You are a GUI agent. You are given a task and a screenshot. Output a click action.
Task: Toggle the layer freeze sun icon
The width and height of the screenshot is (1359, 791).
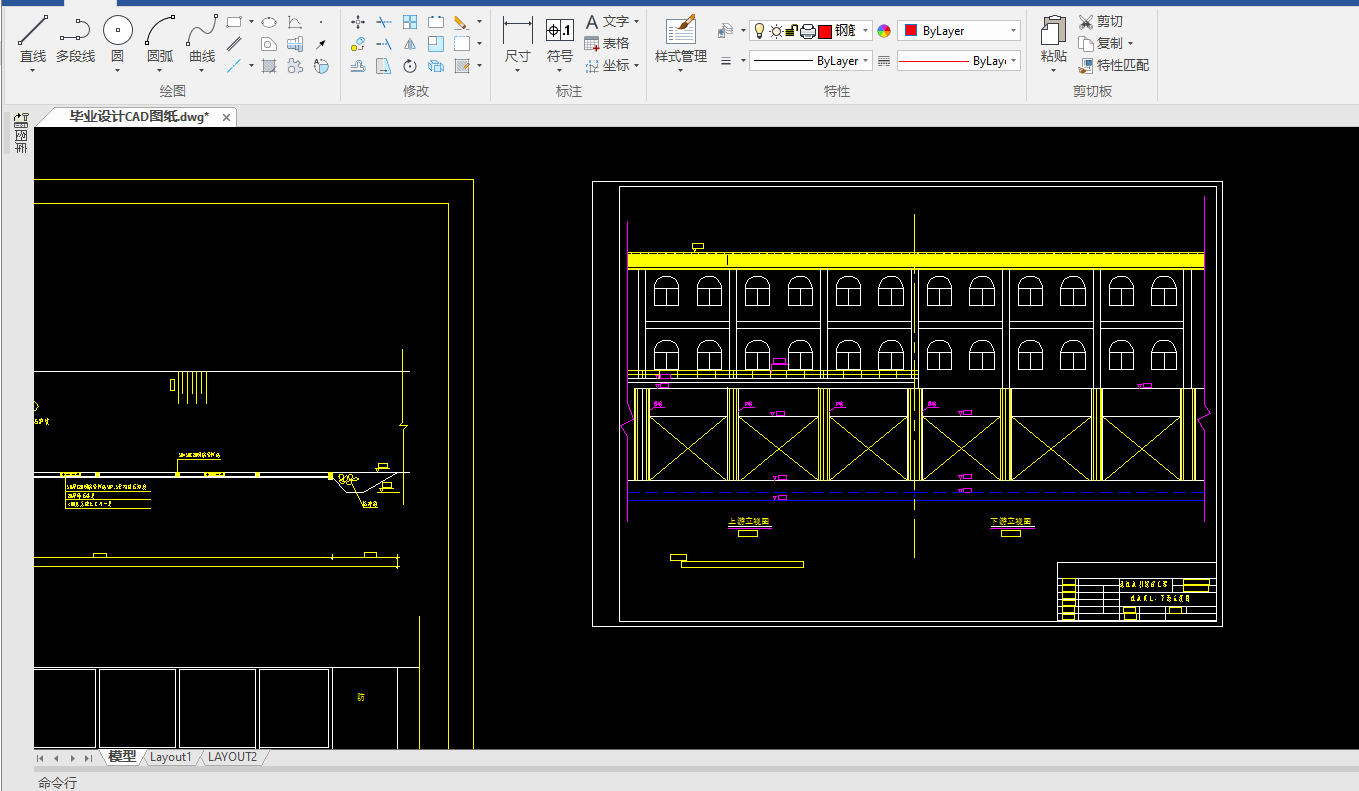pyautogui.click(x=776, y=31)
